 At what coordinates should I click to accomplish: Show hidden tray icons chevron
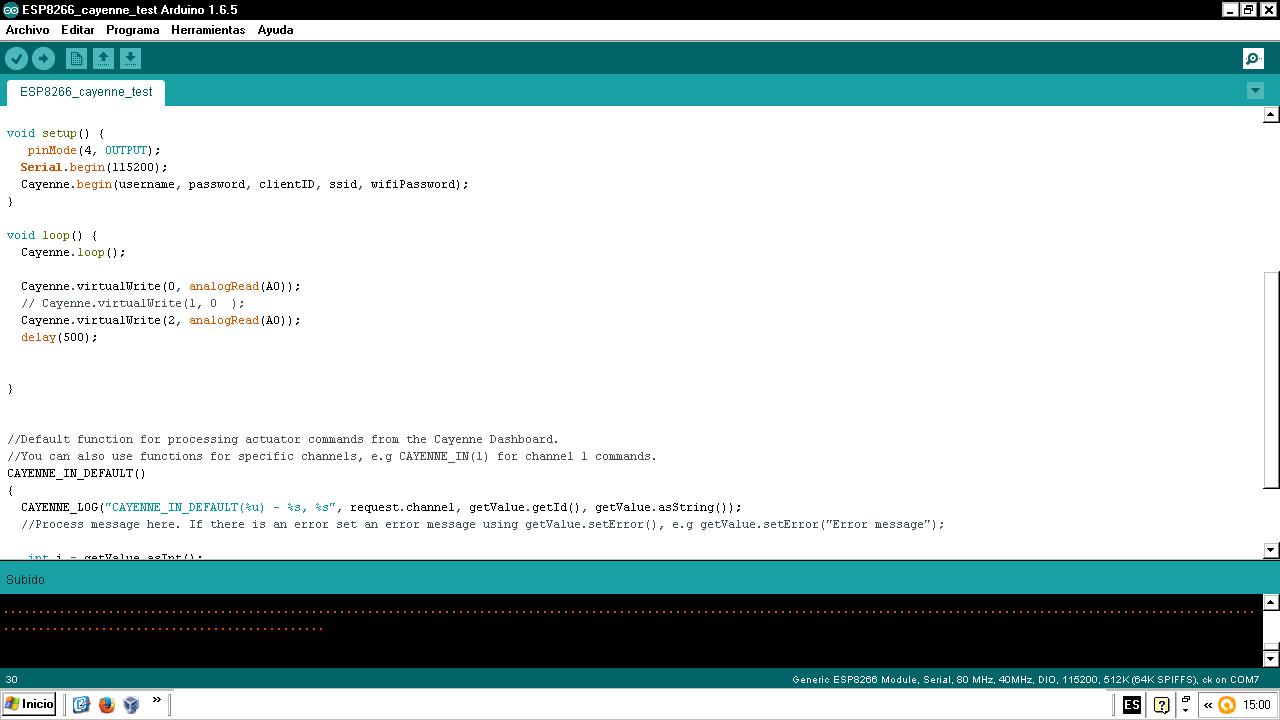point(1208,705)
